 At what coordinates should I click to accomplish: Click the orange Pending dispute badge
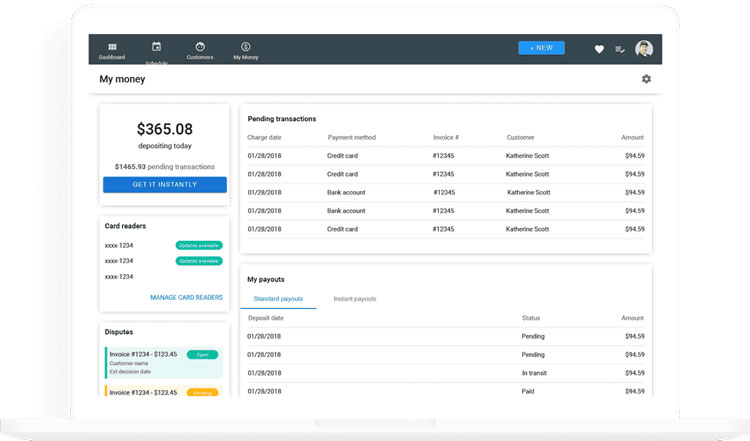[x=203, y=392]
